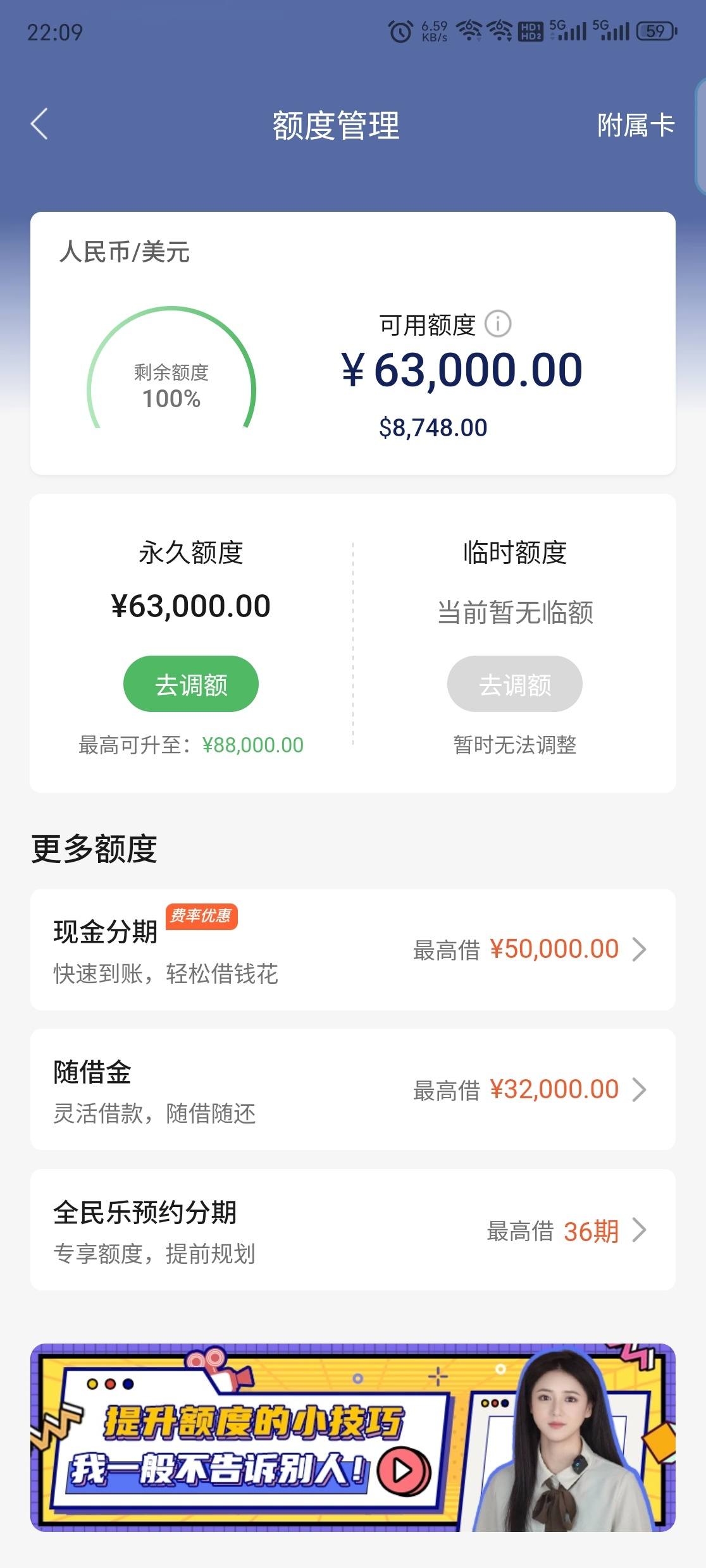Tap green 去调额 button for 永久额度
The height and width of the screenshot is (1568, 706).
(191, 684)
